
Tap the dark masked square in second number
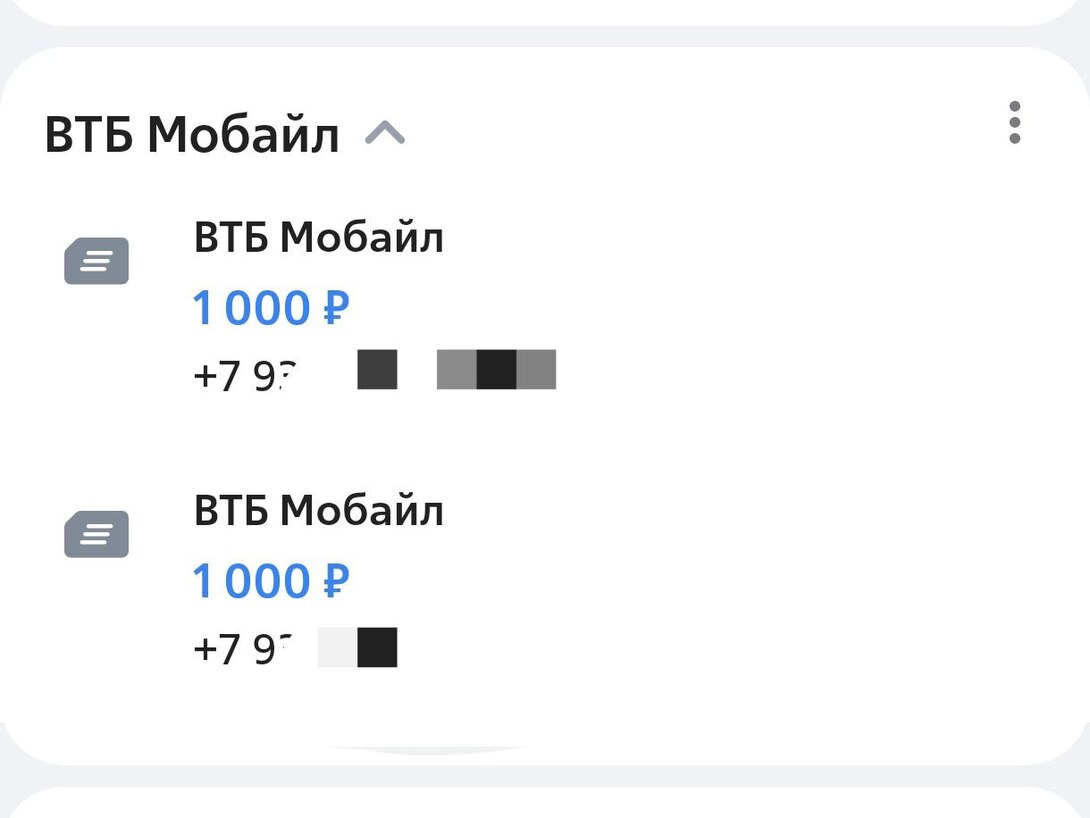pos(377,647)
